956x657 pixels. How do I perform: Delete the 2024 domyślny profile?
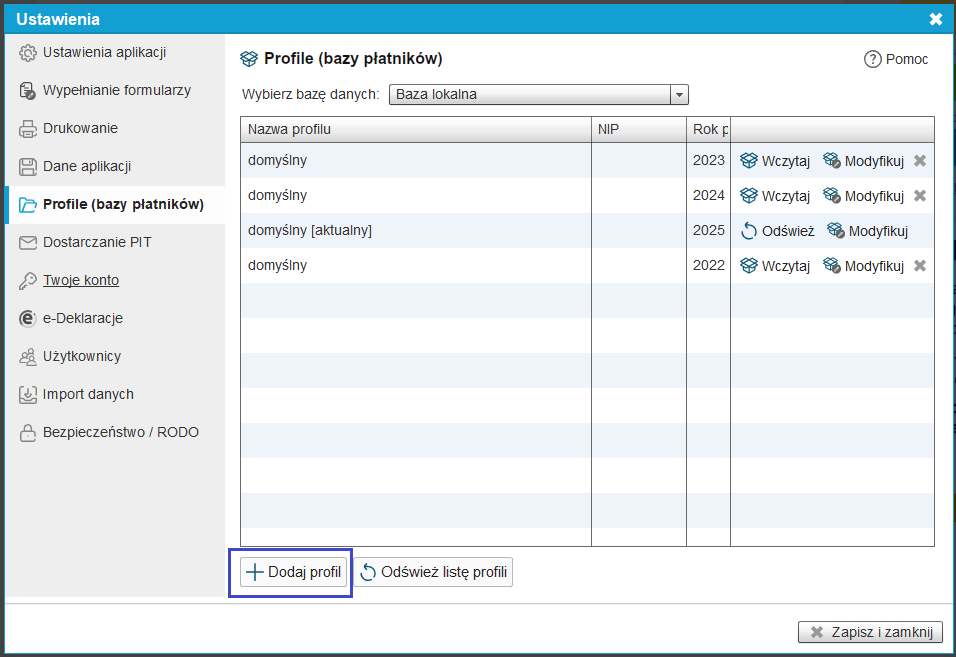pos(920,196)
